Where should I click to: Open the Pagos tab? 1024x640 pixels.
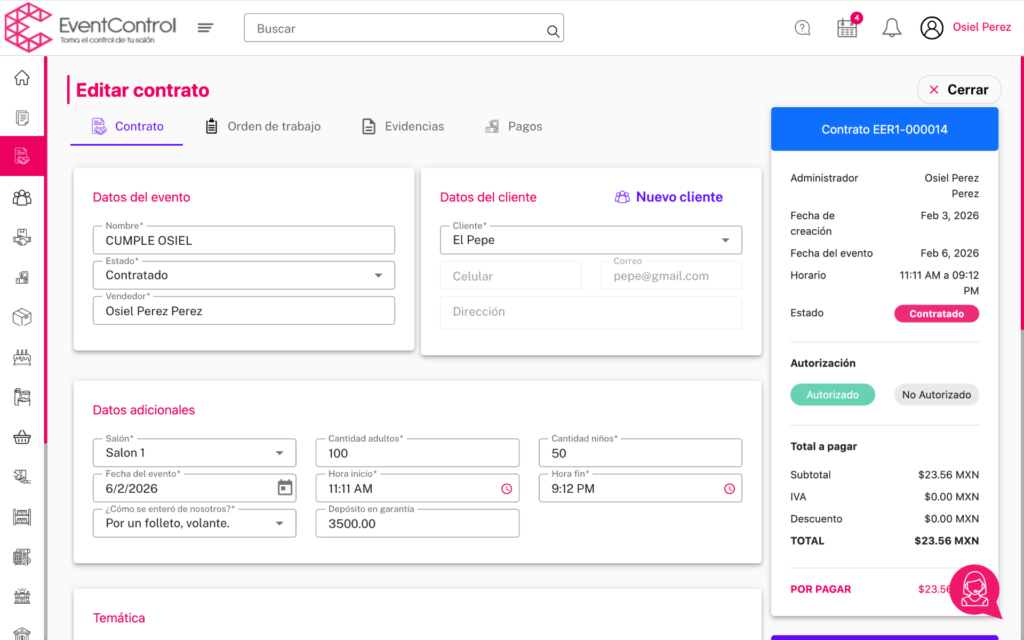(514, 127)
